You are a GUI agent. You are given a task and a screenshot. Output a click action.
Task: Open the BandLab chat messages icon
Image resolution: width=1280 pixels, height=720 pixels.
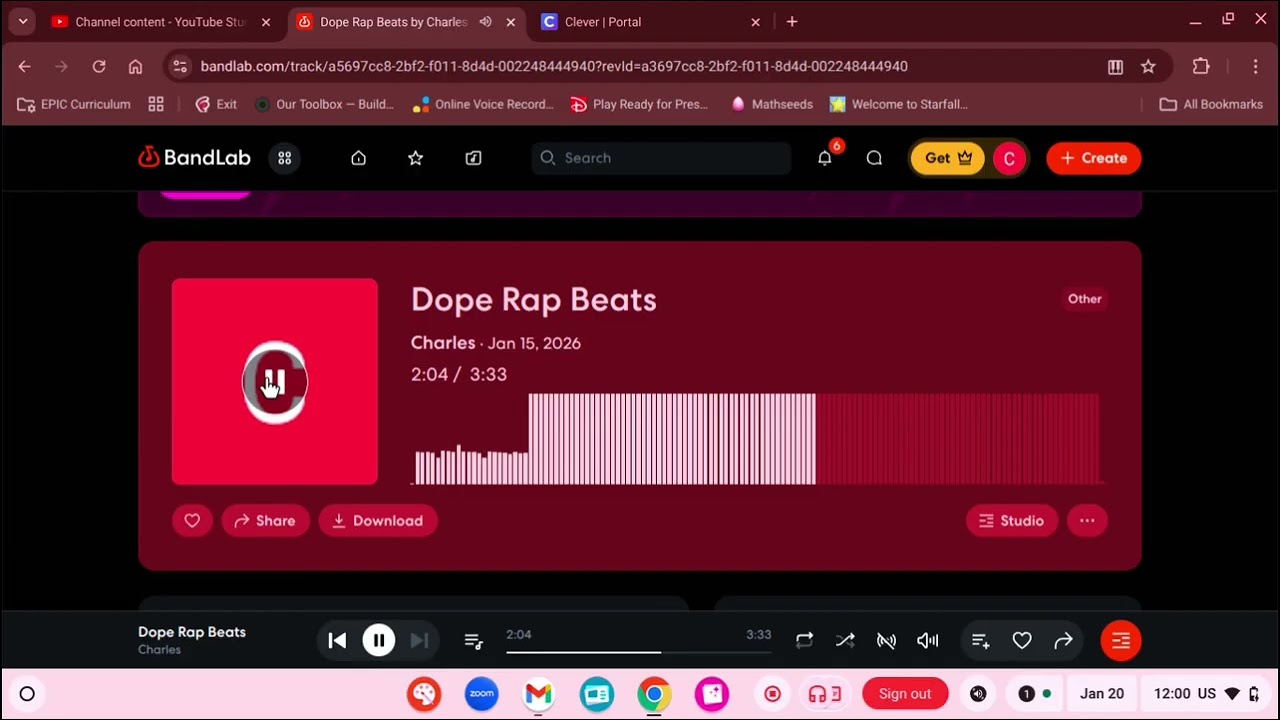pos(874,158)
